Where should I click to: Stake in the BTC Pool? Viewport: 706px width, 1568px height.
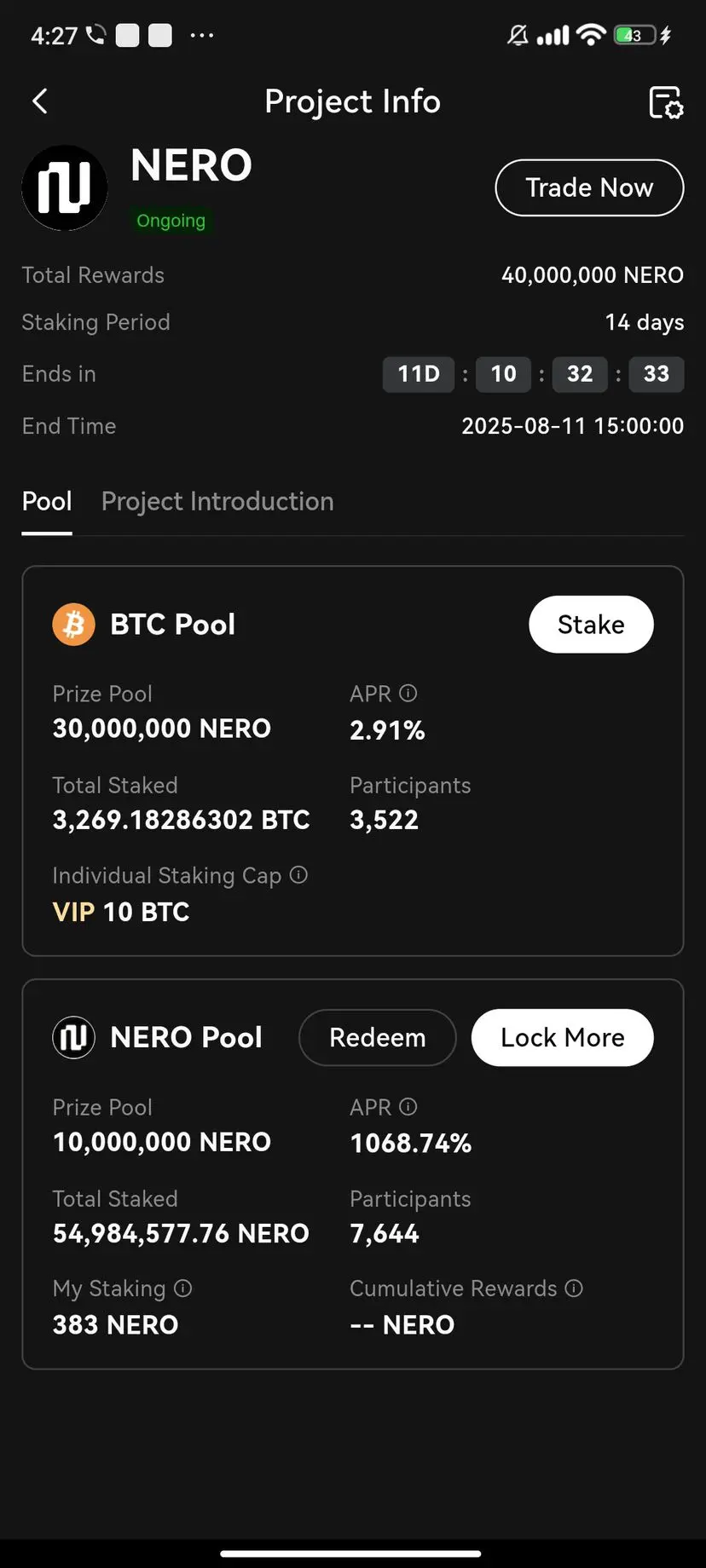click(591, 625)
